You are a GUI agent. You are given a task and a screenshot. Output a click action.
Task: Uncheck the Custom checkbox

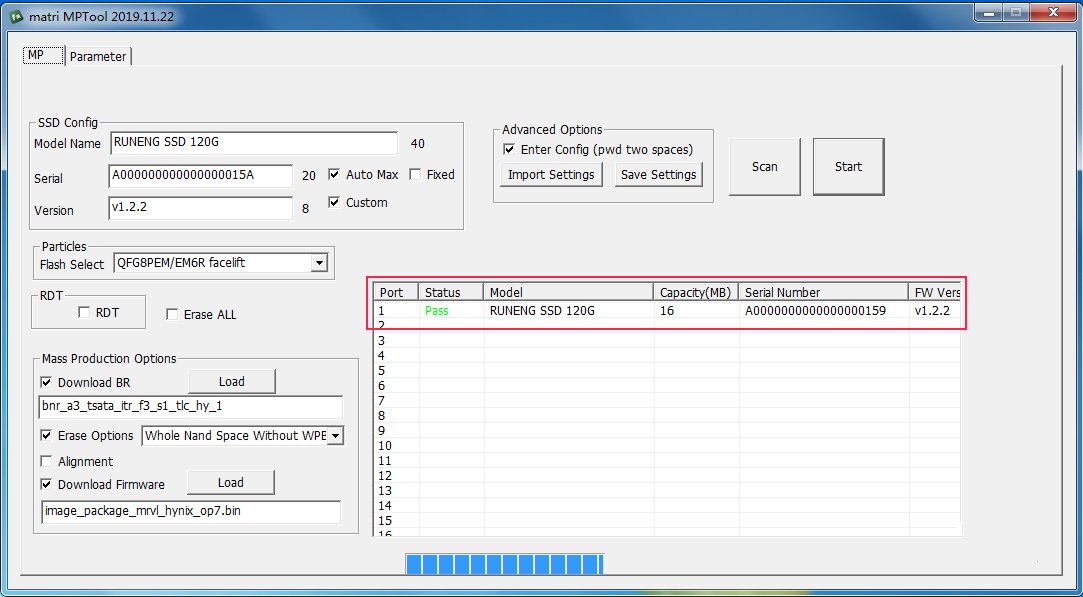[334, 202]
